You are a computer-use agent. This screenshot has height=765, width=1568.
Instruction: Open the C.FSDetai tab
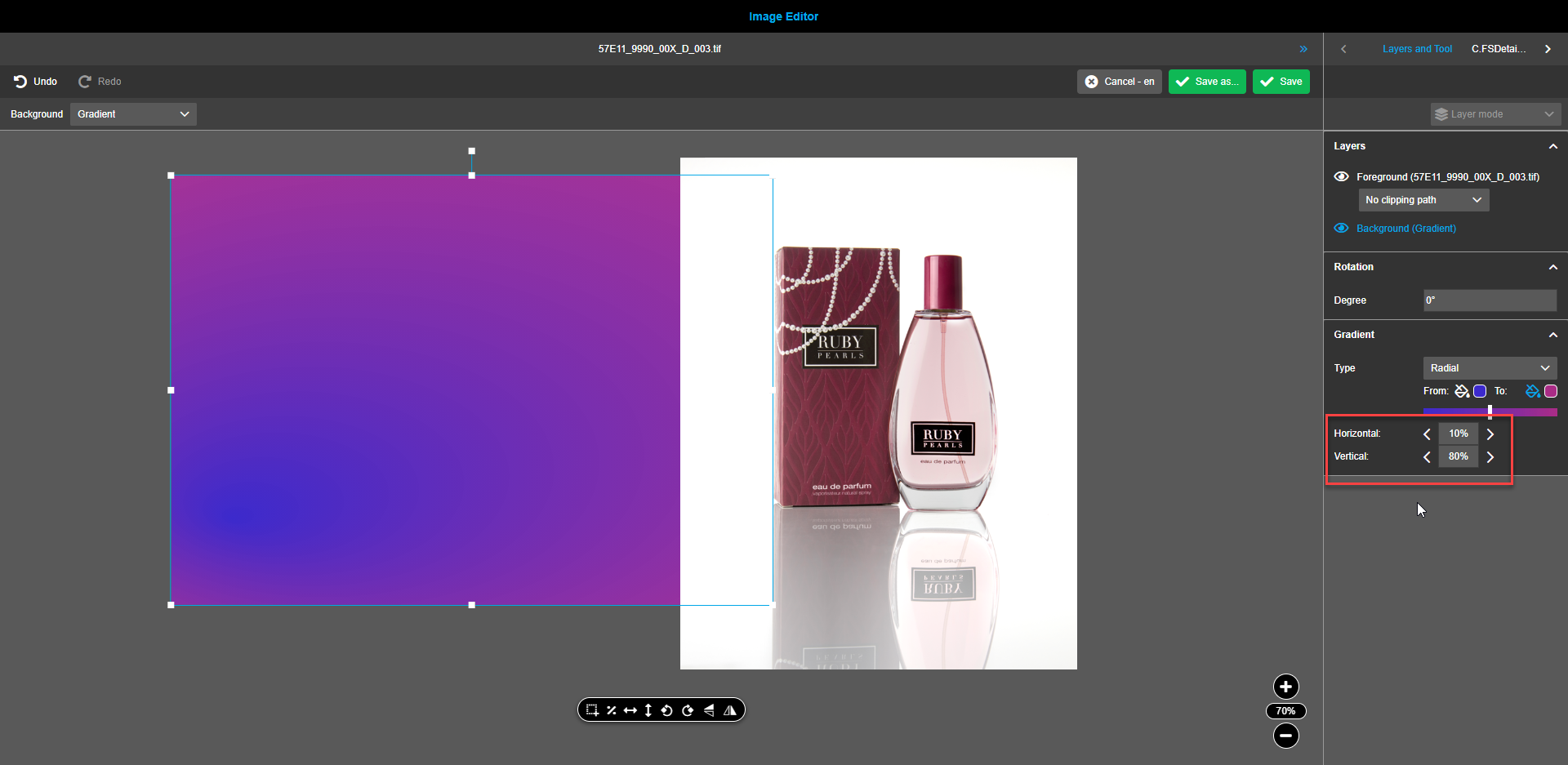click(1499, 48)
